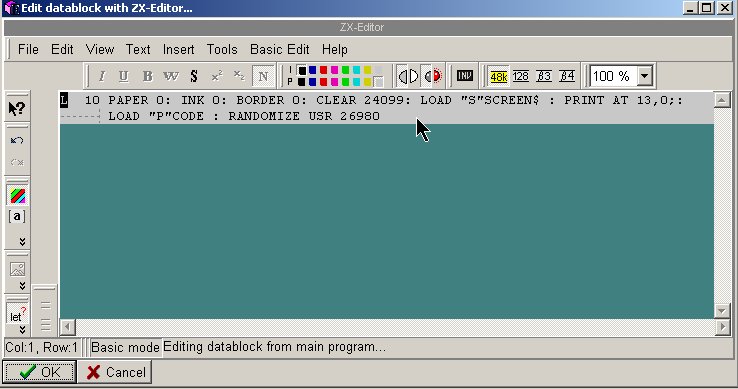Open the Insert menu
The width and height of the screenshot is (738, 389).
click(x=178, y=49)
